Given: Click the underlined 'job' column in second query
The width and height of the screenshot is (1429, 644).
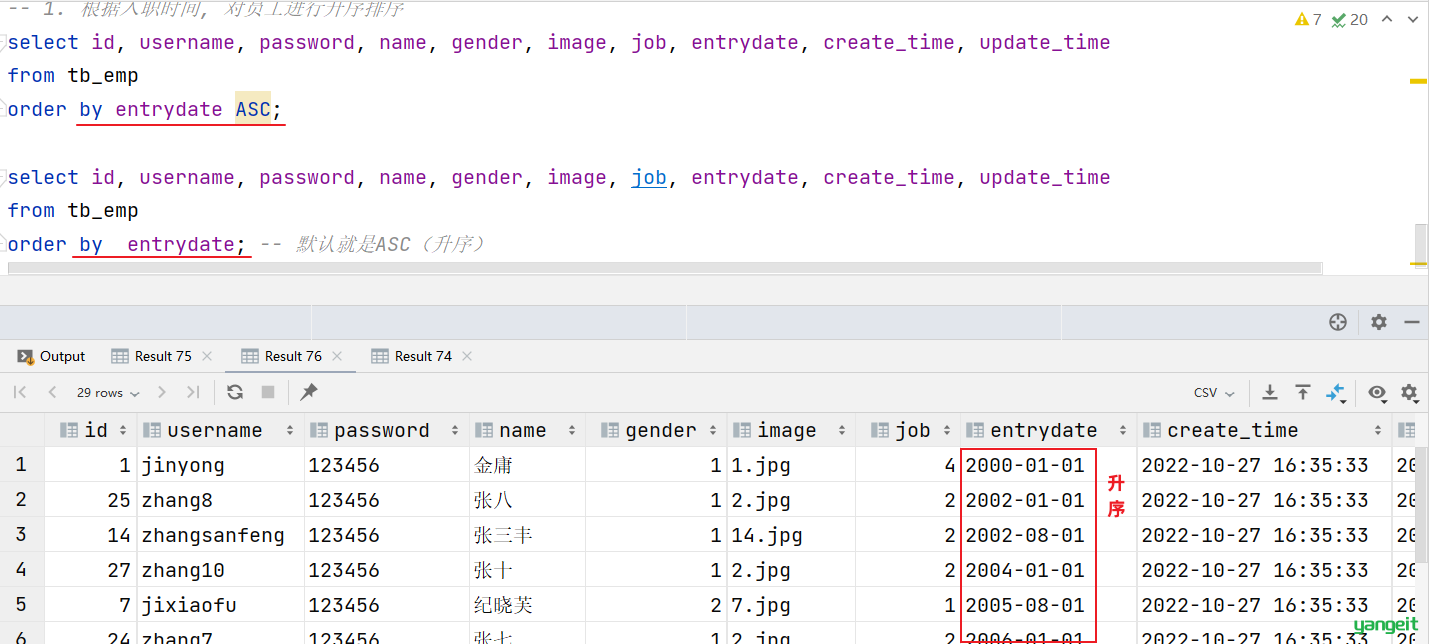Looking at the screenshot, I should pyautogui.click(x=649, y=177).
